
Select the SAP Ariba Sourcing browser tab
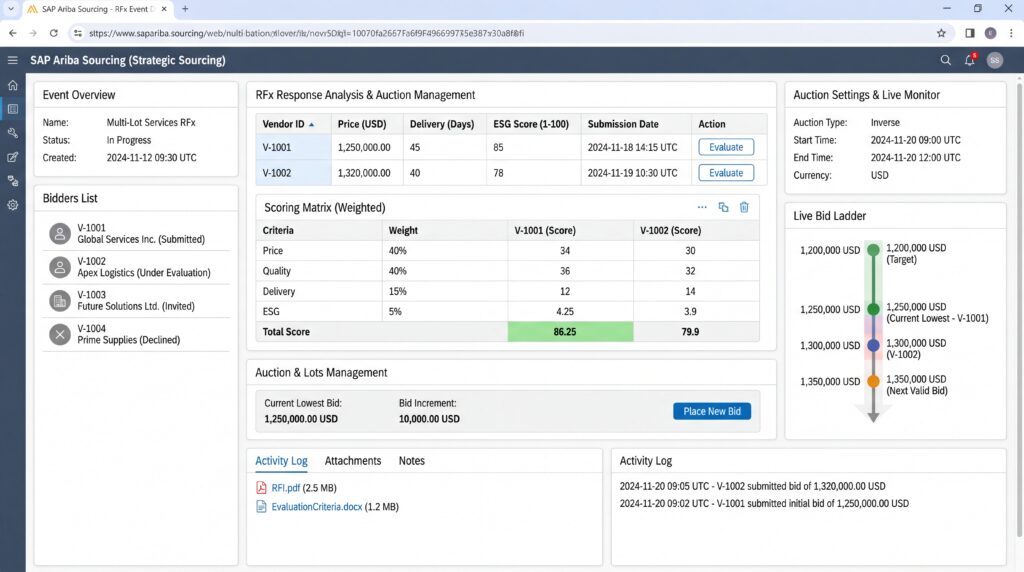click(x=98, y=9)
